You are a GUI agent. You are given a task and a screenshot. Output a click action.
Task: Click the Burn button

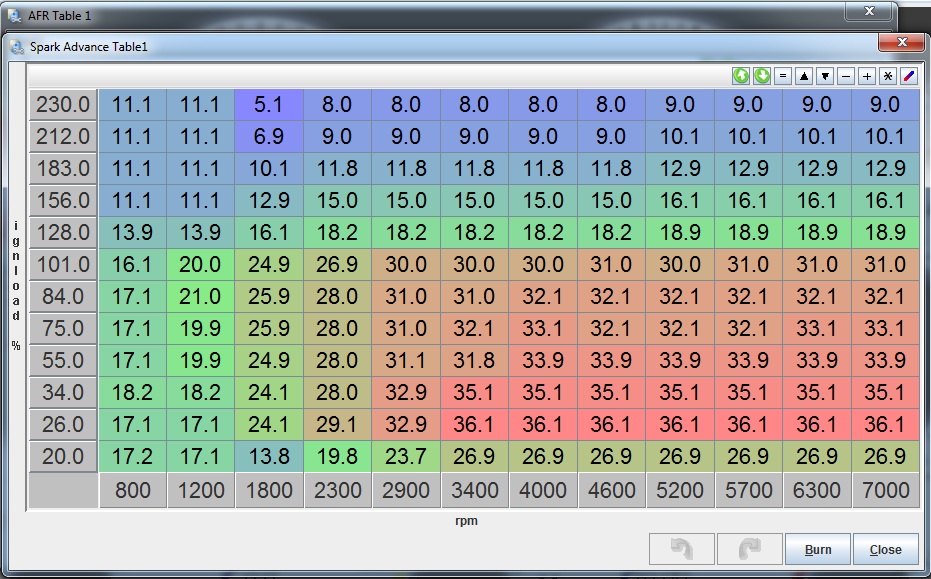pyautogui.click(x=817, y=549)
